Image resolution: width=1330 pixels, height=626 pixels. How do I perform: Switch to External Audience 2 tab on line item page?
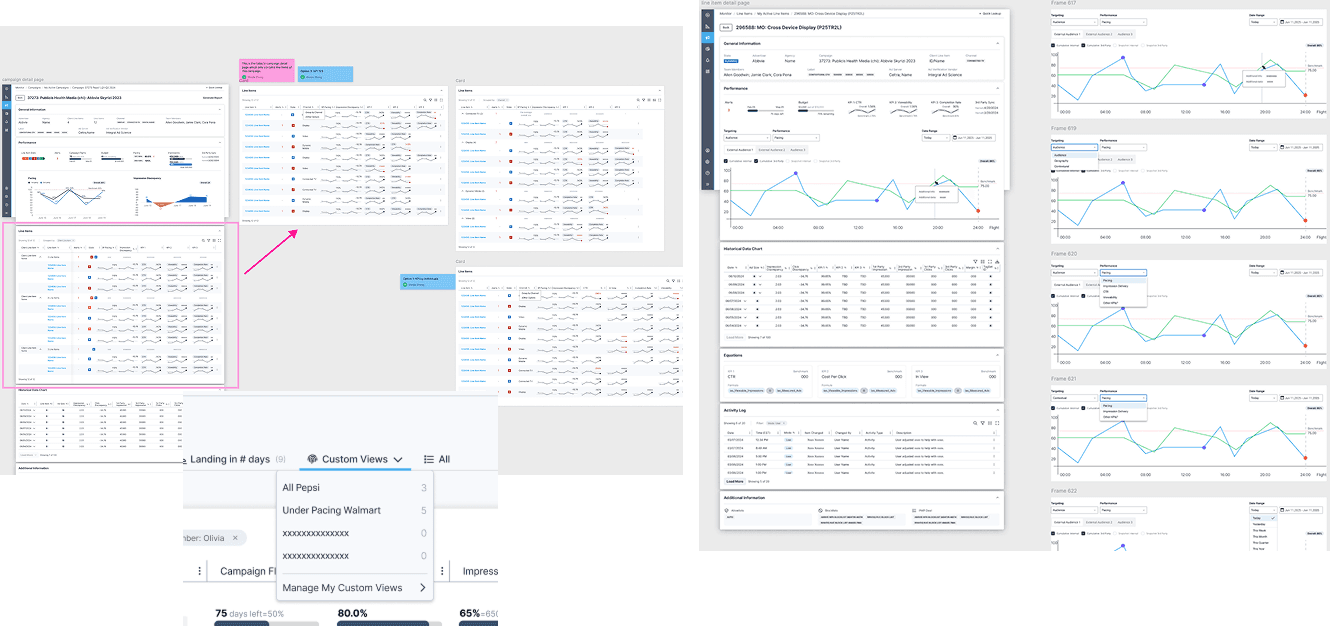772,150
